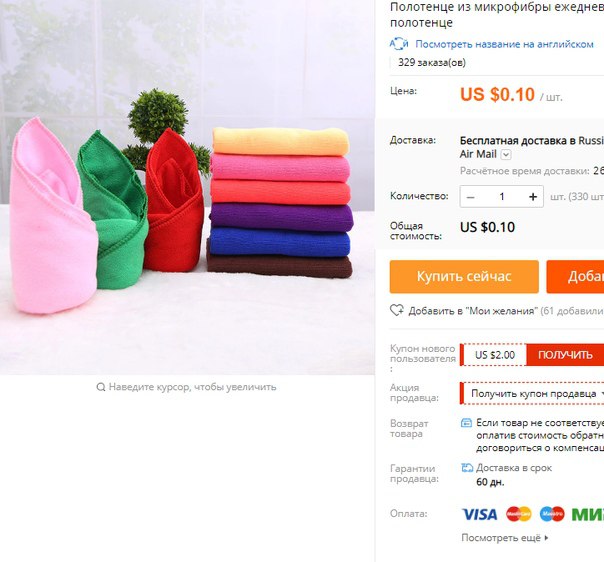Expand the Получить купон продавца dropdown
Screen dimensions: 604x562
pyautogui.click(x=532, y=394)
